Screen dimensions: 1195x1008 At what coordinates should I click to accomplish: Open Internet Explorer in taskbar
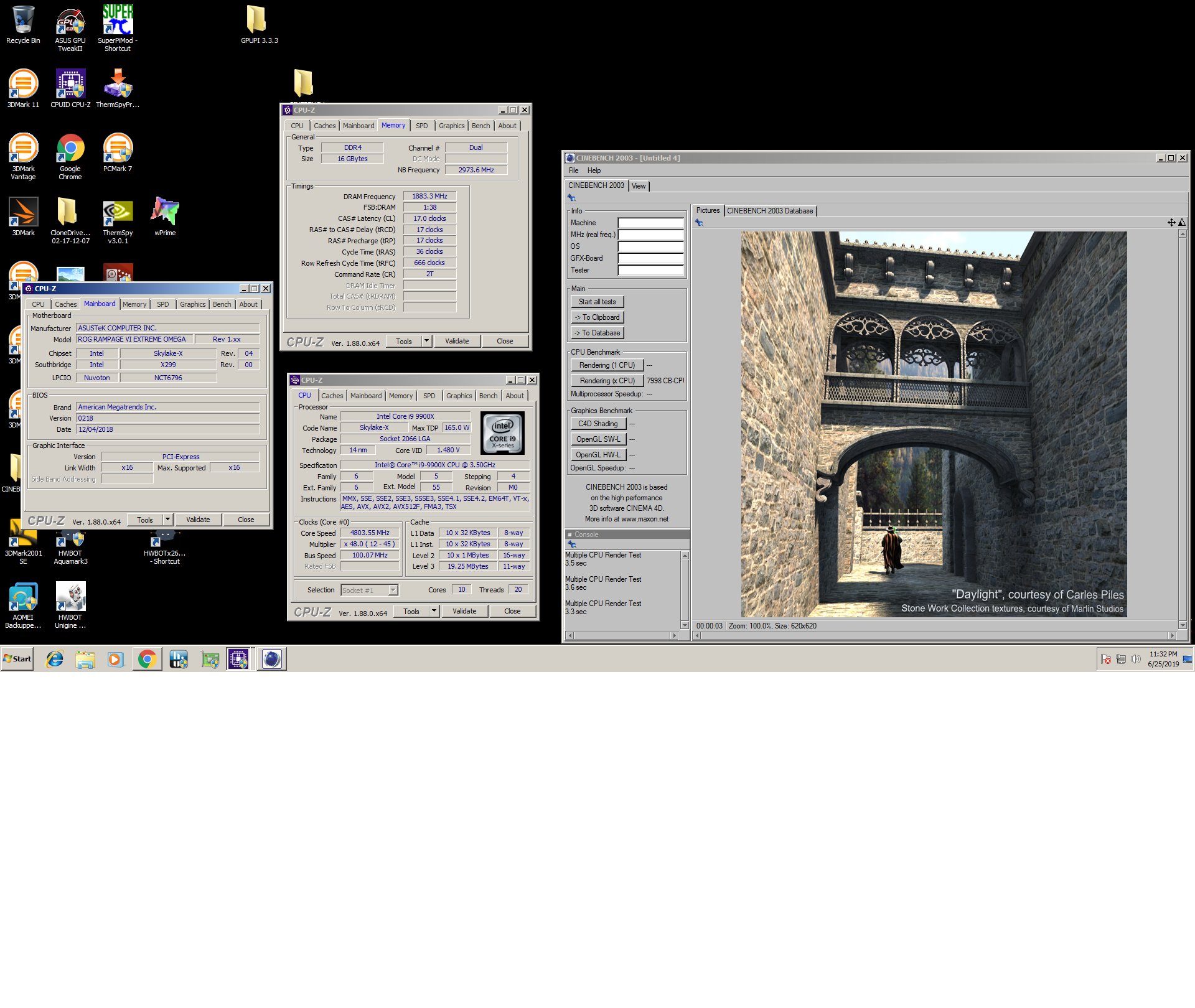[55, 659]
